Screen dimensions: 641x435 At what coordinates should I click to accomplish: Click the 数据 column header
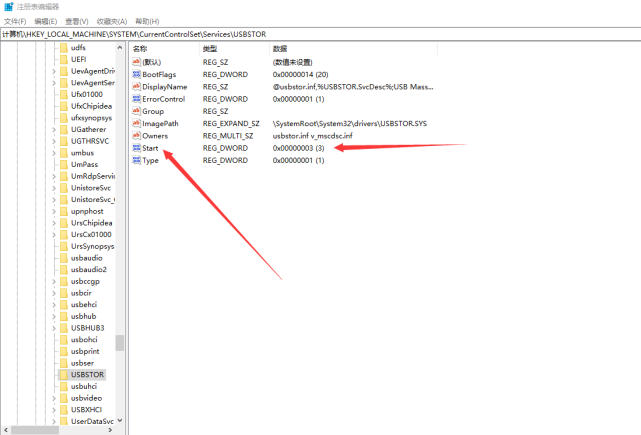tap(280, 48)
